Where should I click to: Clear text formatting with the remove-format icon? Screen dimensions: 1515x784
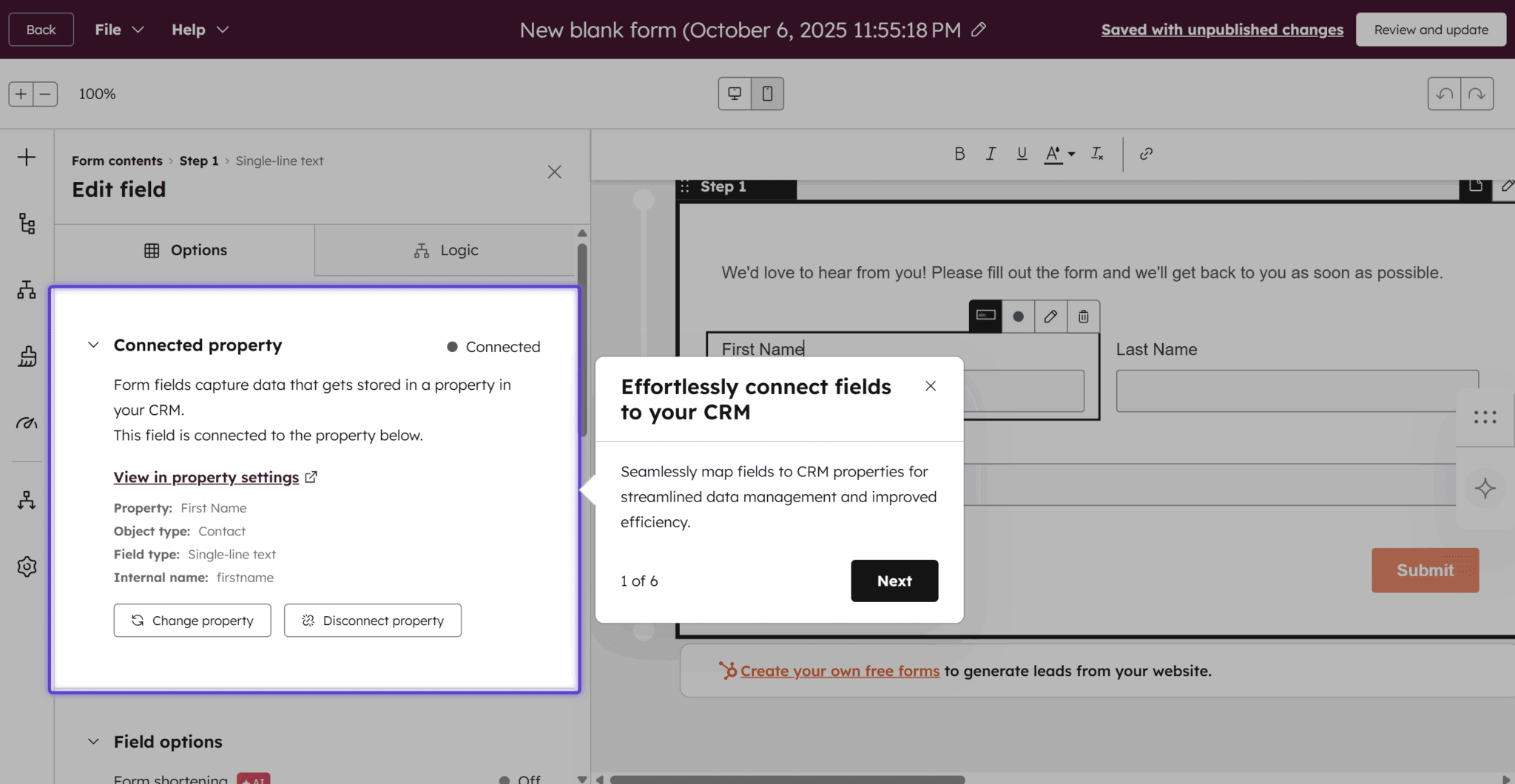pos(1097,154)
